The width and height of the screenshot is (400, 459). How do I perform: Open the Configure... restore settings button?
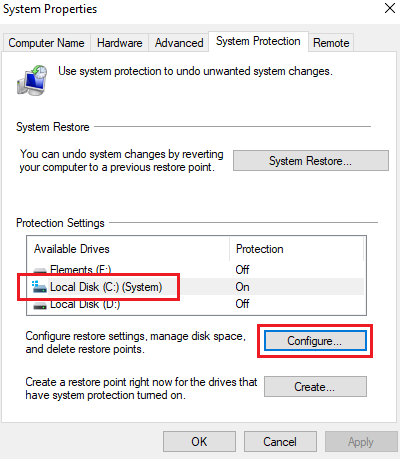pyautogui.click(x=315, y=341)
